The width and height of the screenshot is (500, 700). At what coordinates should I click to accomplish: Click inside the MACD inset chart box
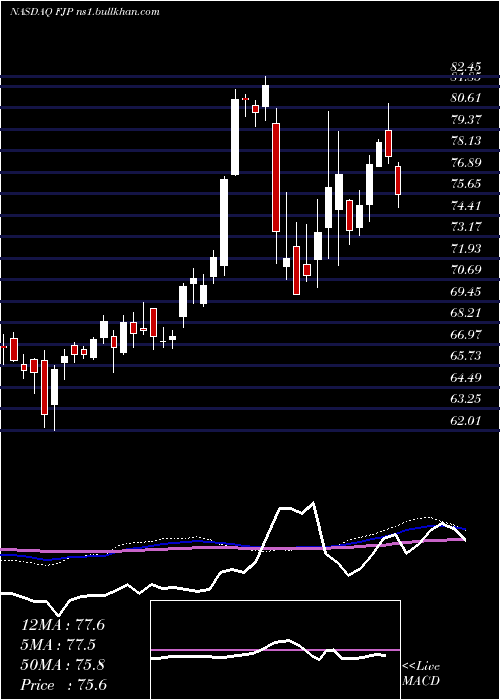point(275,650)
